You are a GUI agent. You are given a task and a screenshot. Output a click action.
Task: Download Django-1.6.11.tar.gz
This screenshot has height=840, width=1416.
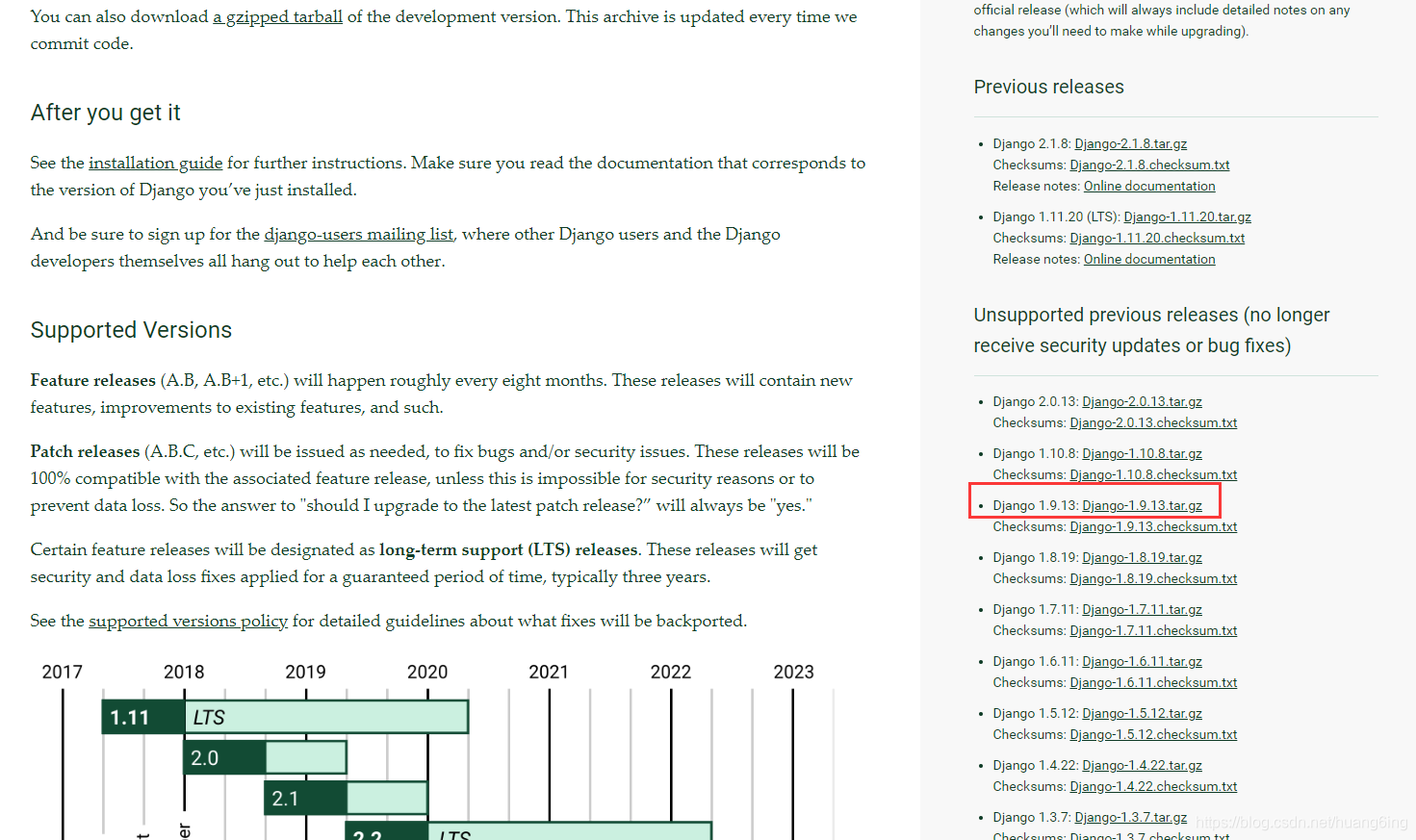(1143, 662)
